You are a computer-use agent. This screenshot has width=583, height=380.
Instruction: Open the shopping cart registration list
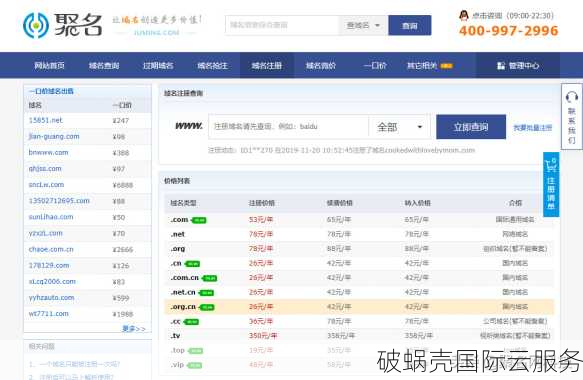[x=551, y=184]
